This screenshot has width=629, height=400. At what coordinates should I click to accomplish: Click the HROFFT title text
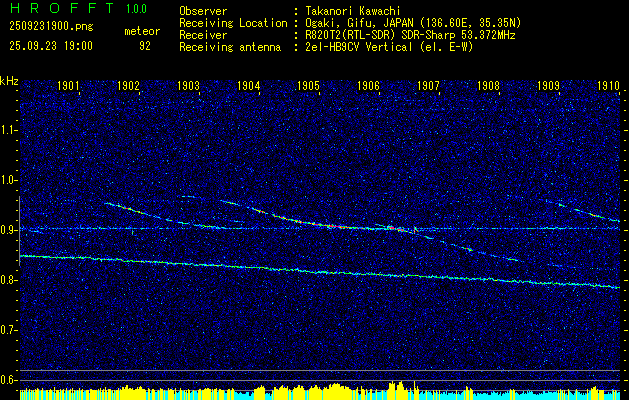pyautogui.click(x=62, y=8)
